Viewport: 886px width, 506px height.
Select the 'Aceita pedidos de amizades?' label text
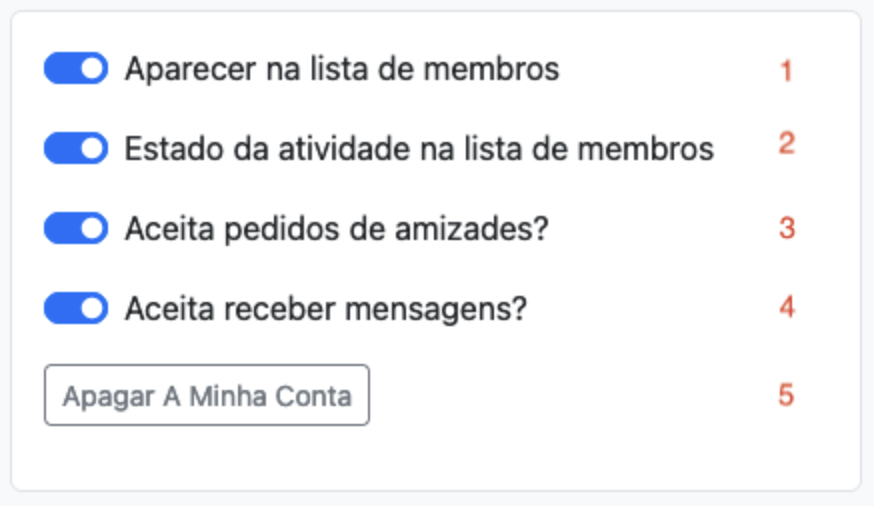click(337, 230)
